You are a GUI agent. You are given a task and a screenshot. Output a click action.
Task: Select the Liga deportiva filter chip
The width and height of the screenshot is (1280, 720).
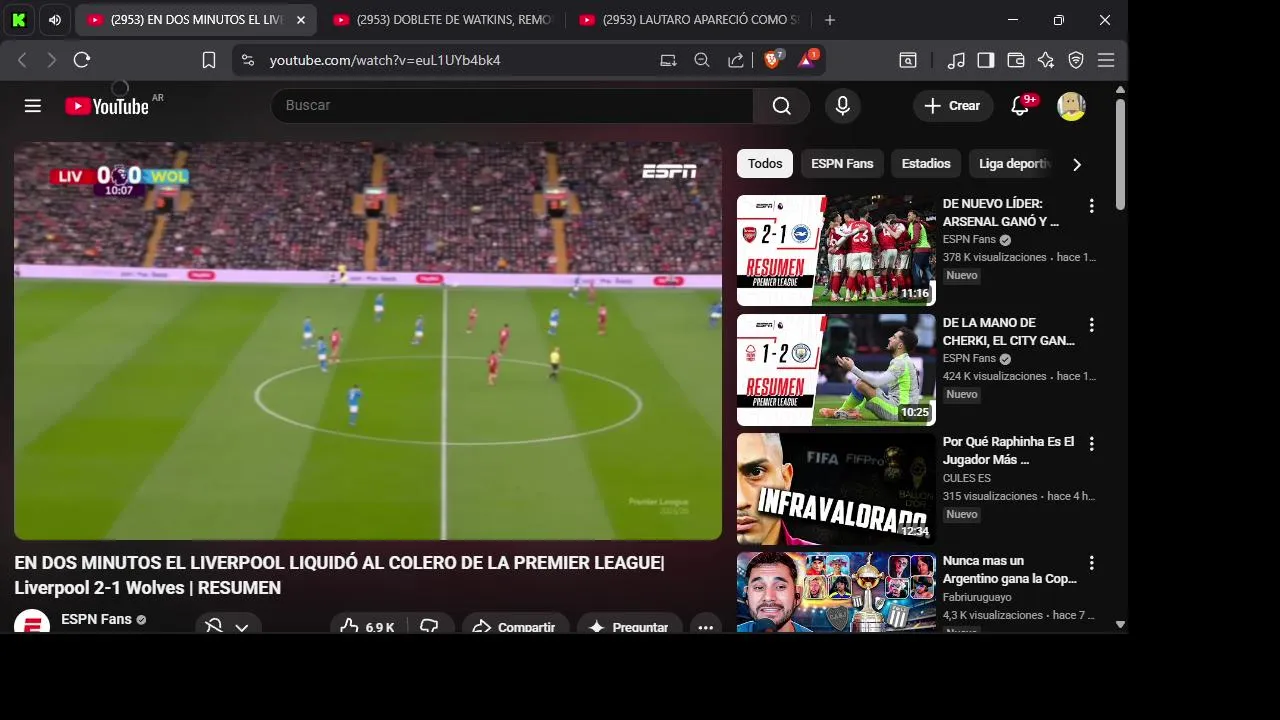[x=1014, y=164]
